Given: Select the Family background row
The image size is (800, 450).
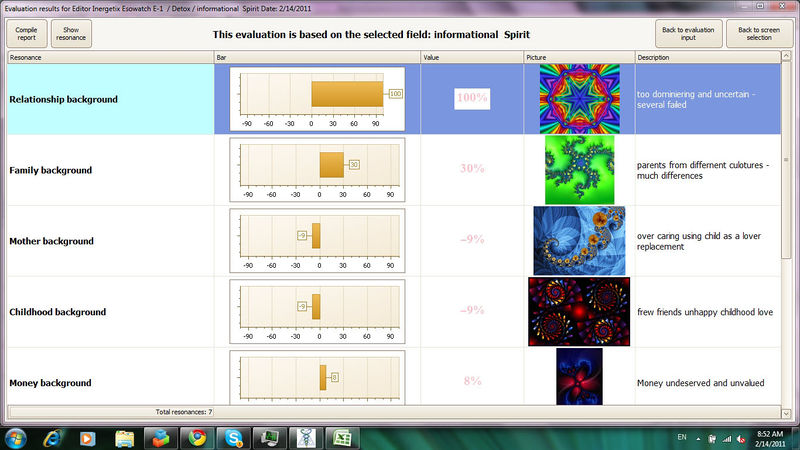Looking at the screenshot, I should [x=110, y=170].
